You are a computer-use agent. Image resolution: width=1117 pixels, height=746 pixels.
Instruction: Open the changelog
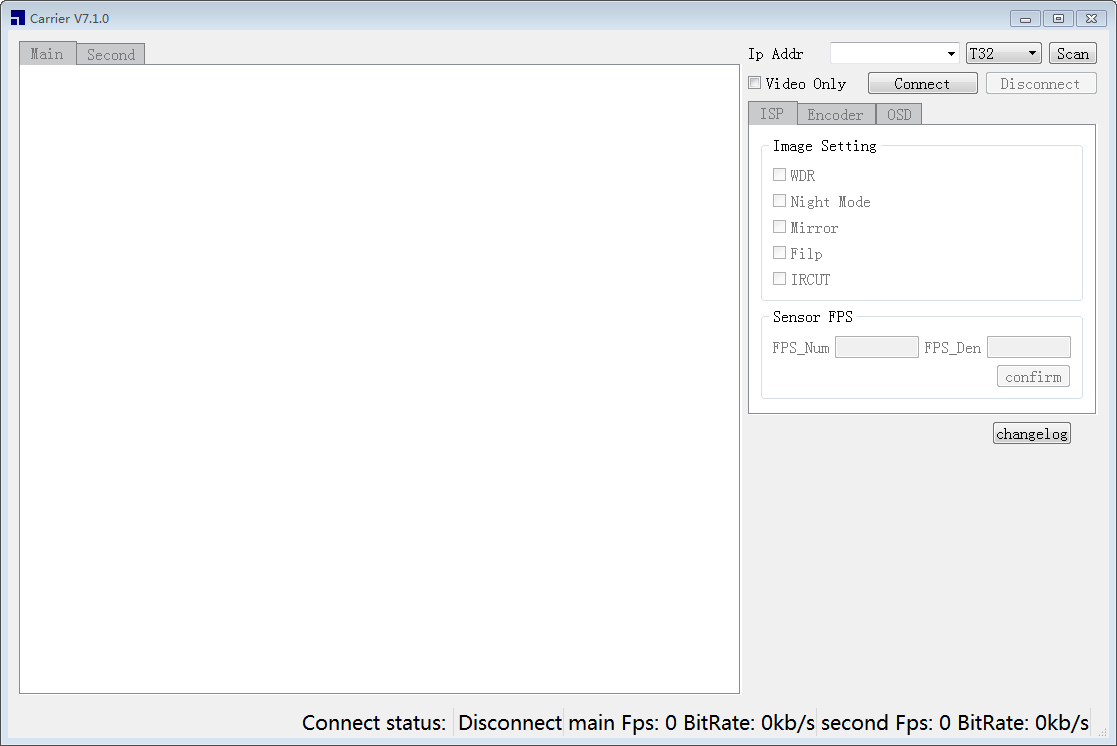(1032, 433)
